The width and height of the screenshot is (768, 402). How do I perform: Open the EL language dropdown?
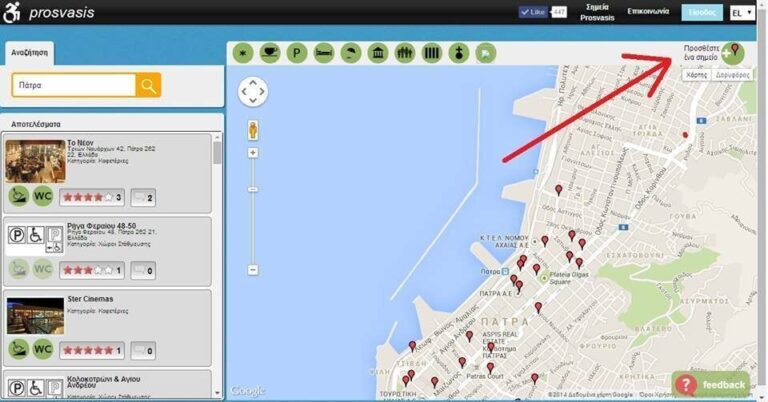click(x=742, y=13)
